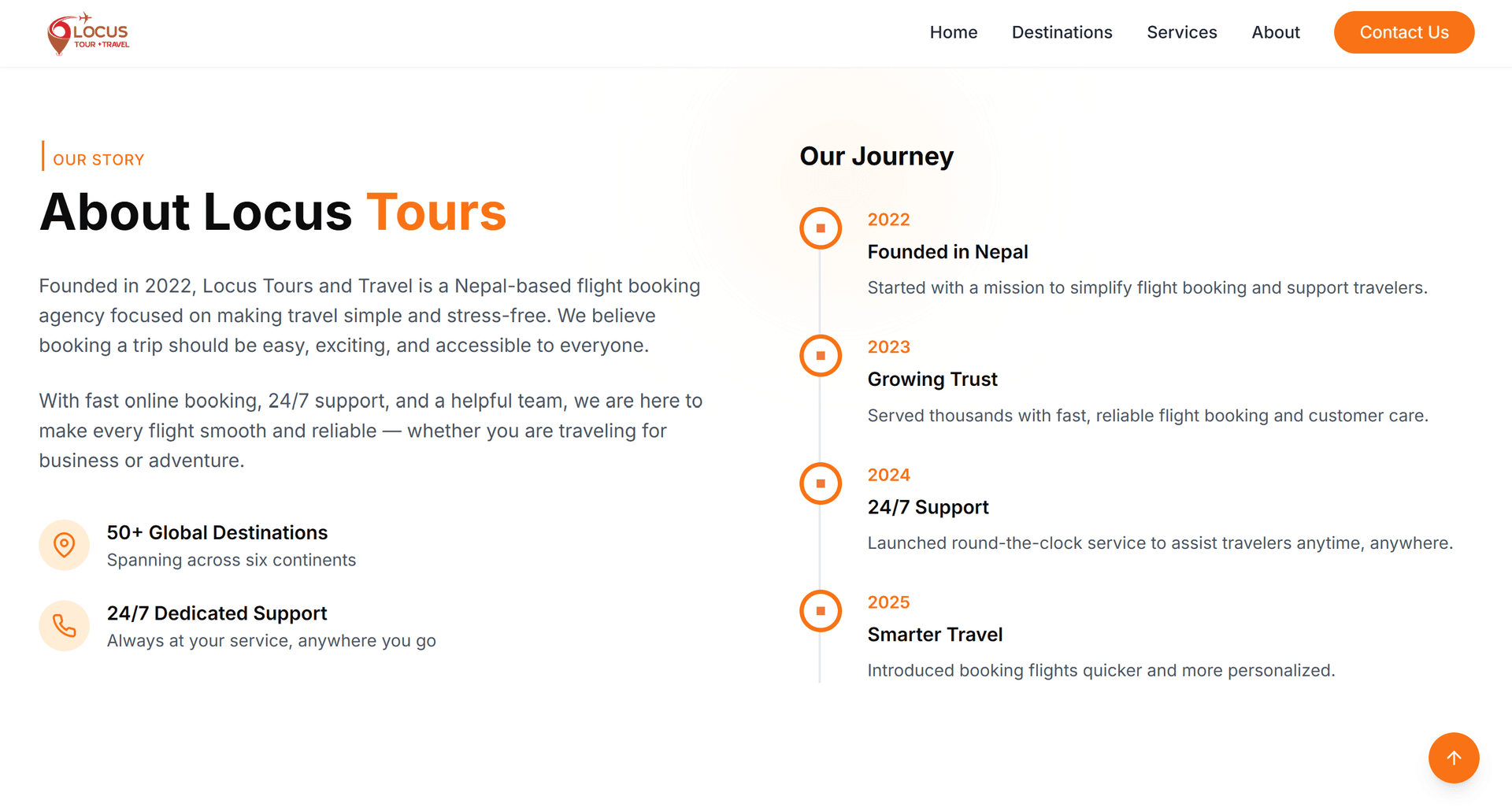Select Services in the navigation bar
Viewport: 1512px width, 811px height.
(1181, 32)
